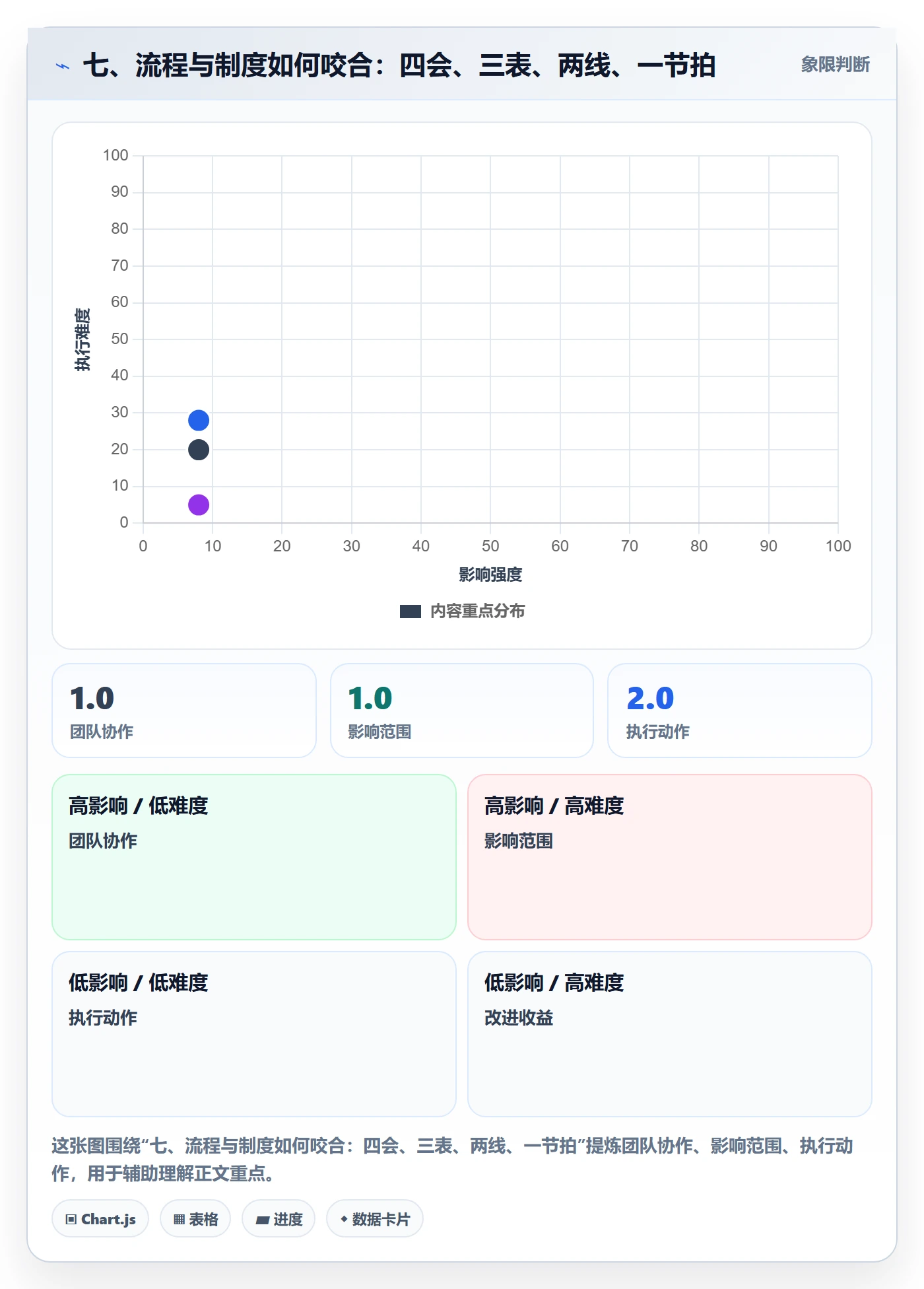Click the purple scatter point near 5
This screenshot has width=924, height=1289.
[199, 505]
